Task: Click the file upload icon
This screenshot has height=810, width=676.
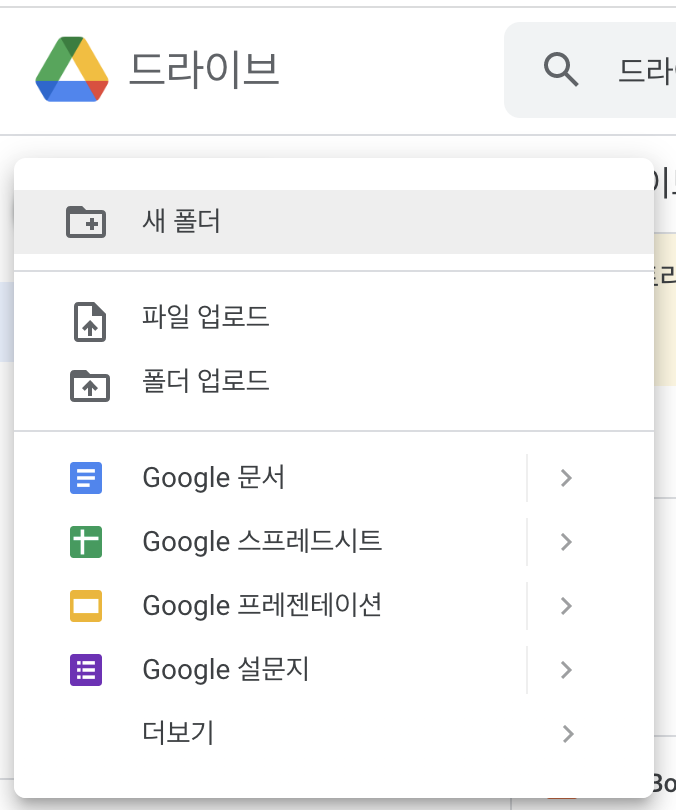Action: click(x=90, y=322)
